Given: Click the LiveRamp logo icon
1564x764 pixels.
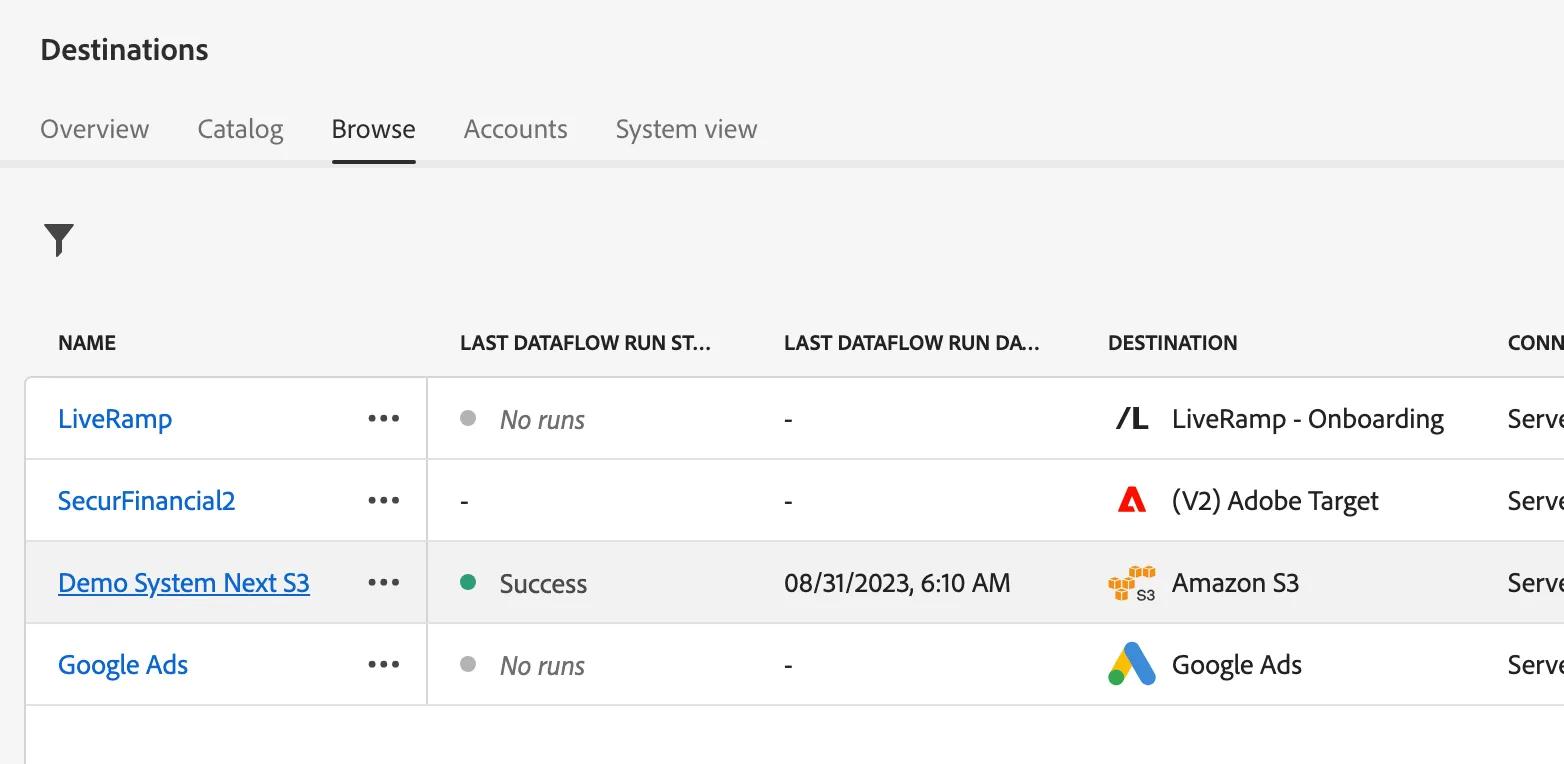Looking at the screenshot, I should (x=1132, y=419).
